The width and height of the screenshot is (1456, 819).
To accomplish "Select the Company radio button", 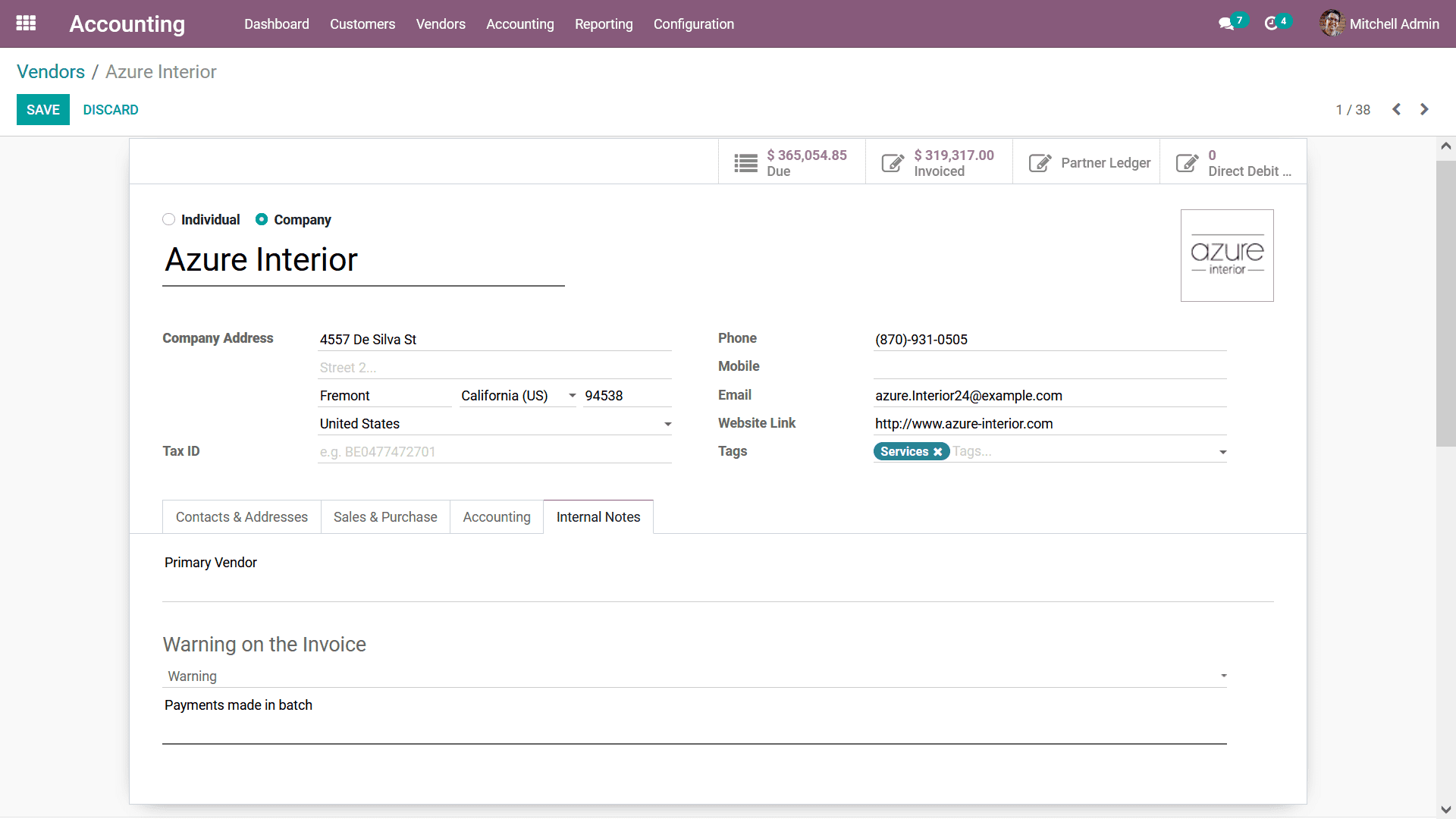I will 262,219.
